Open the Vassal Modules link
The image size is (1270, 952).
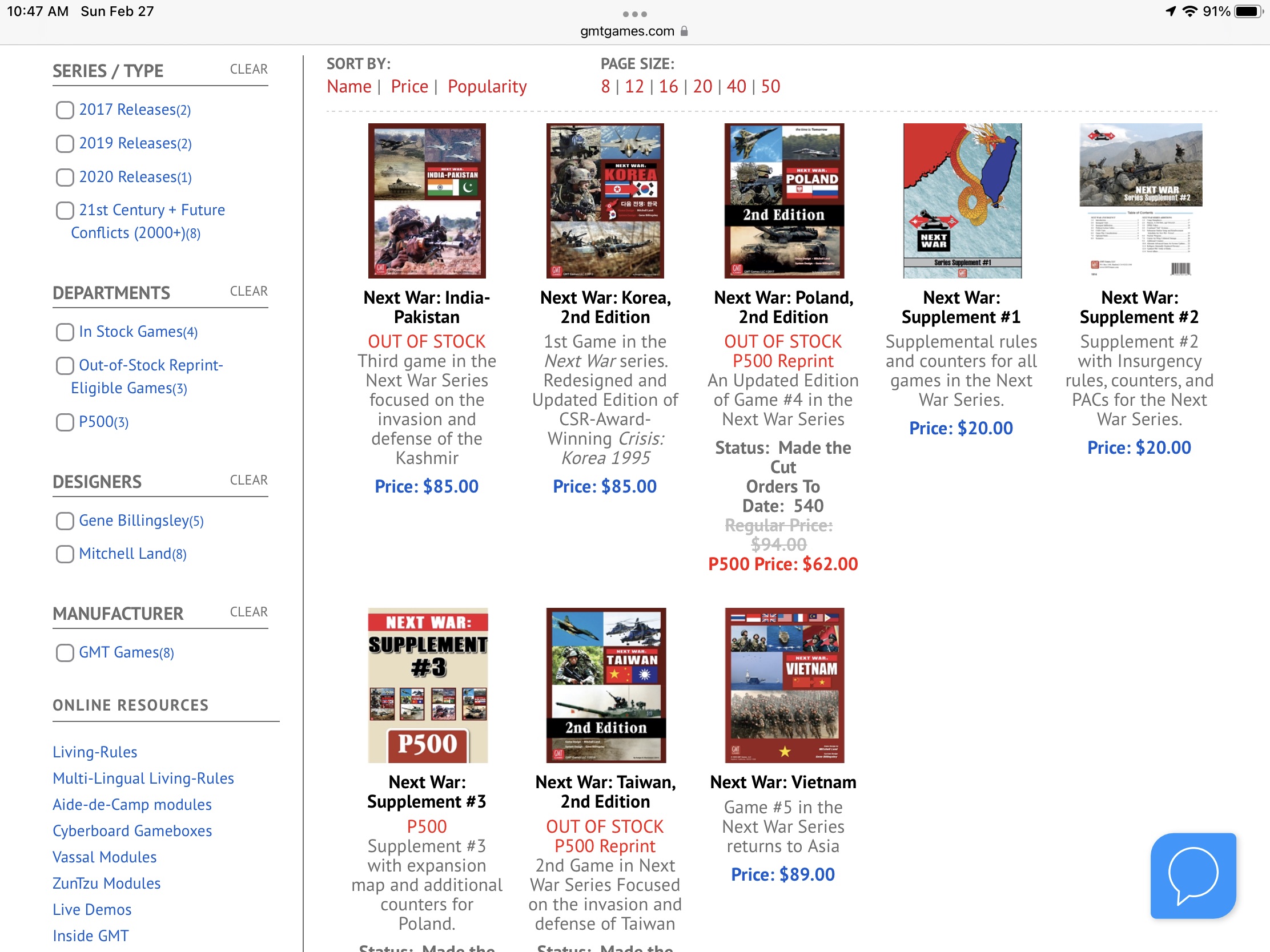click(105, 857)
